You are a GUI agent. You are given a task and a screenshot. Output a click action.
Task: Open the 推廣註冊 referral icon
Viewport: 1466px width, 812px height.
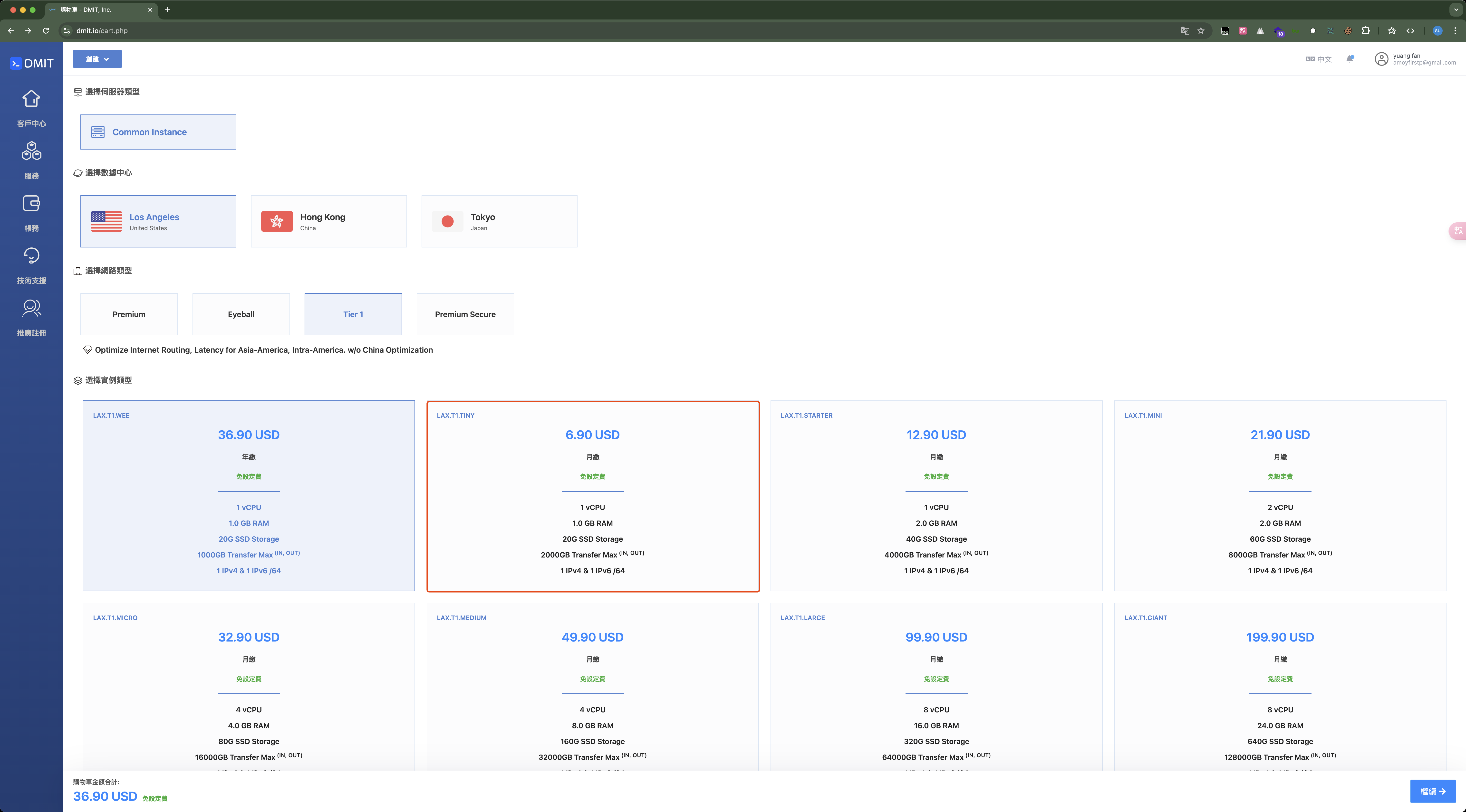(31, 308)
